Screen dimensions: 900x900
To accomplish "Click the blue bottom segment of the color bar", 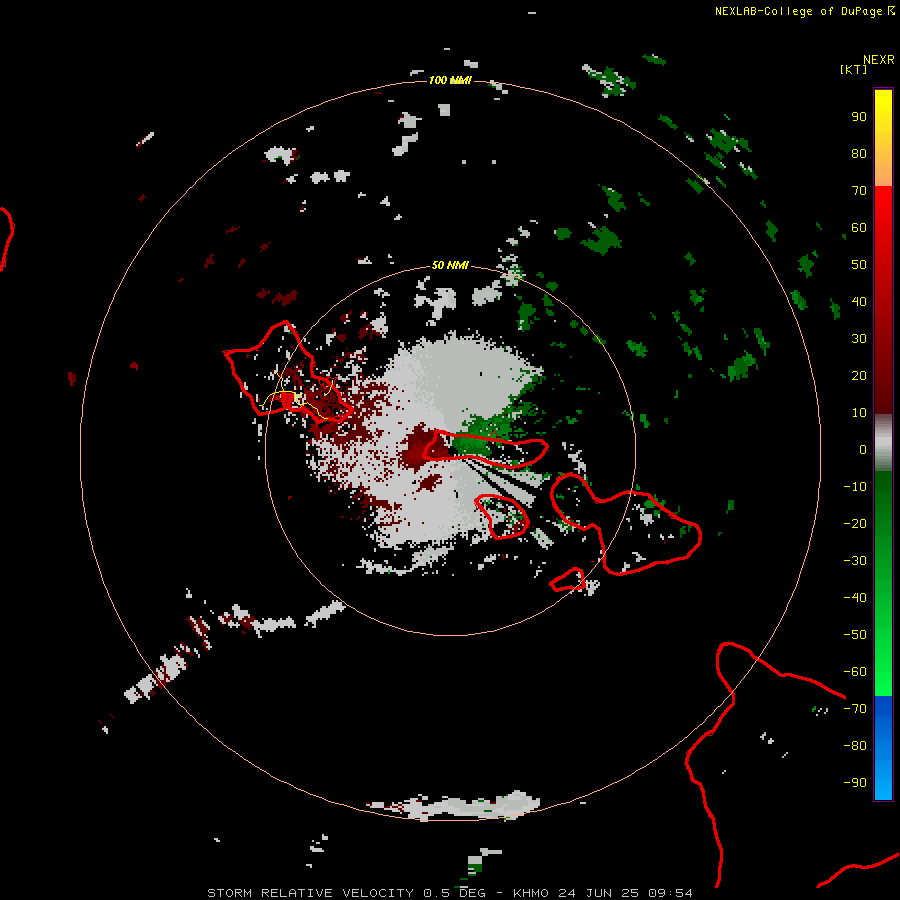I will tap(883, 748).
